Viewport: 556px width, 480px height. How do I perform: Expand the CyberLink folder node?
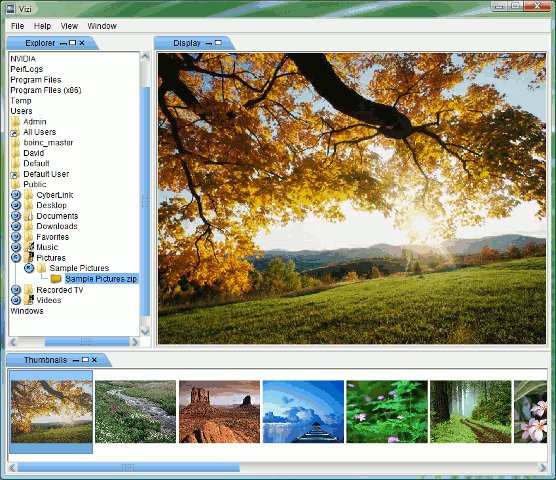pyautogui.click(x=16, y=195)
